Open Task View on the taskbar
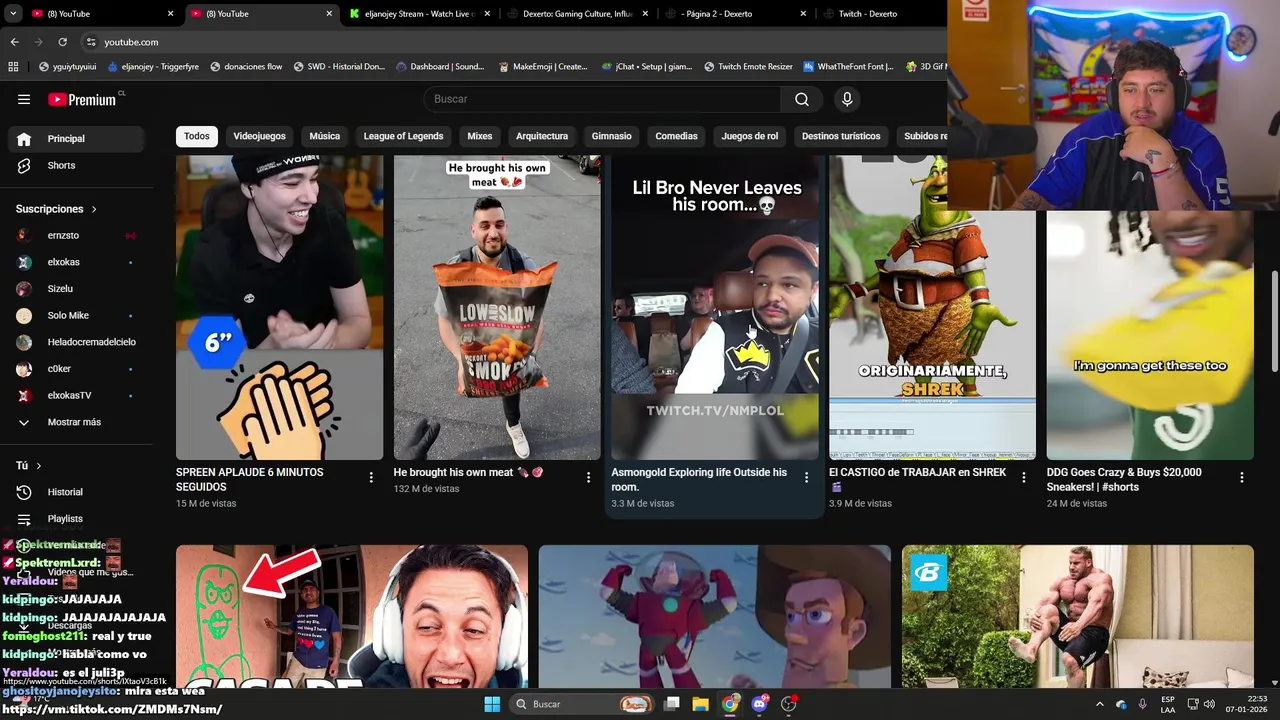Screen dimensions: 1280x720 (672, 704)
